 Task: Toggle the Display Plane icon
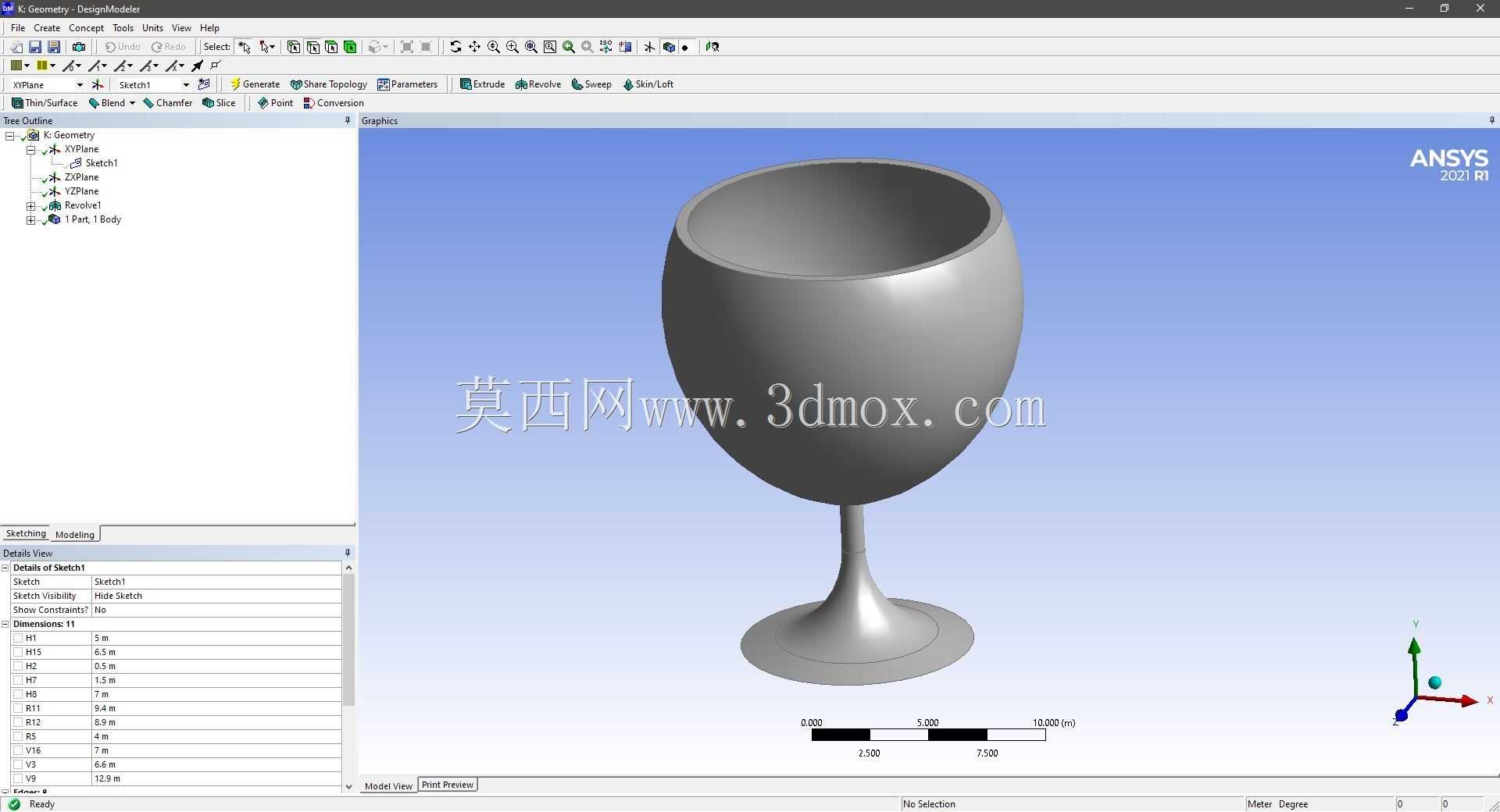649,47
